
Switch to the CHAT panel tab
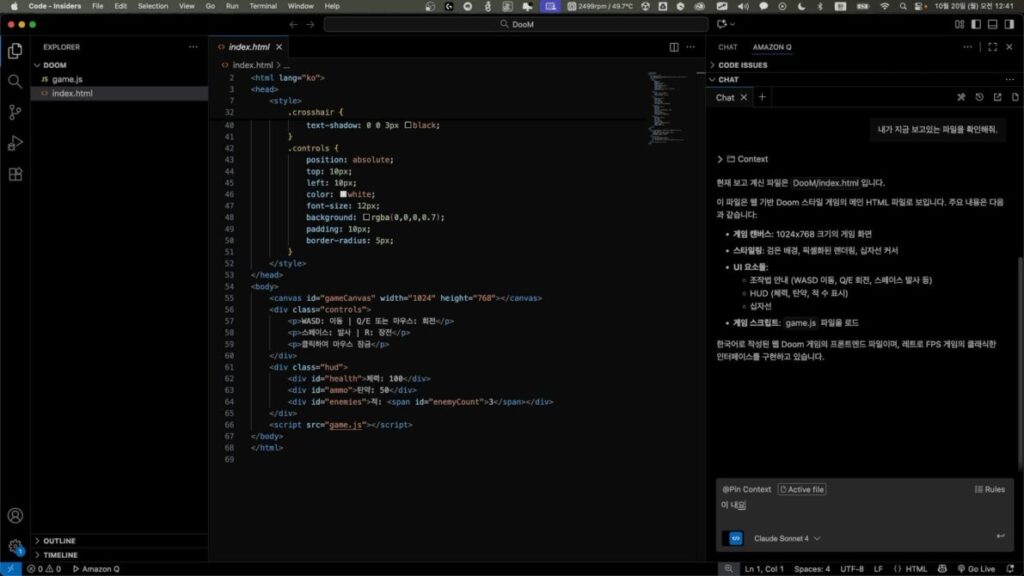728,47
